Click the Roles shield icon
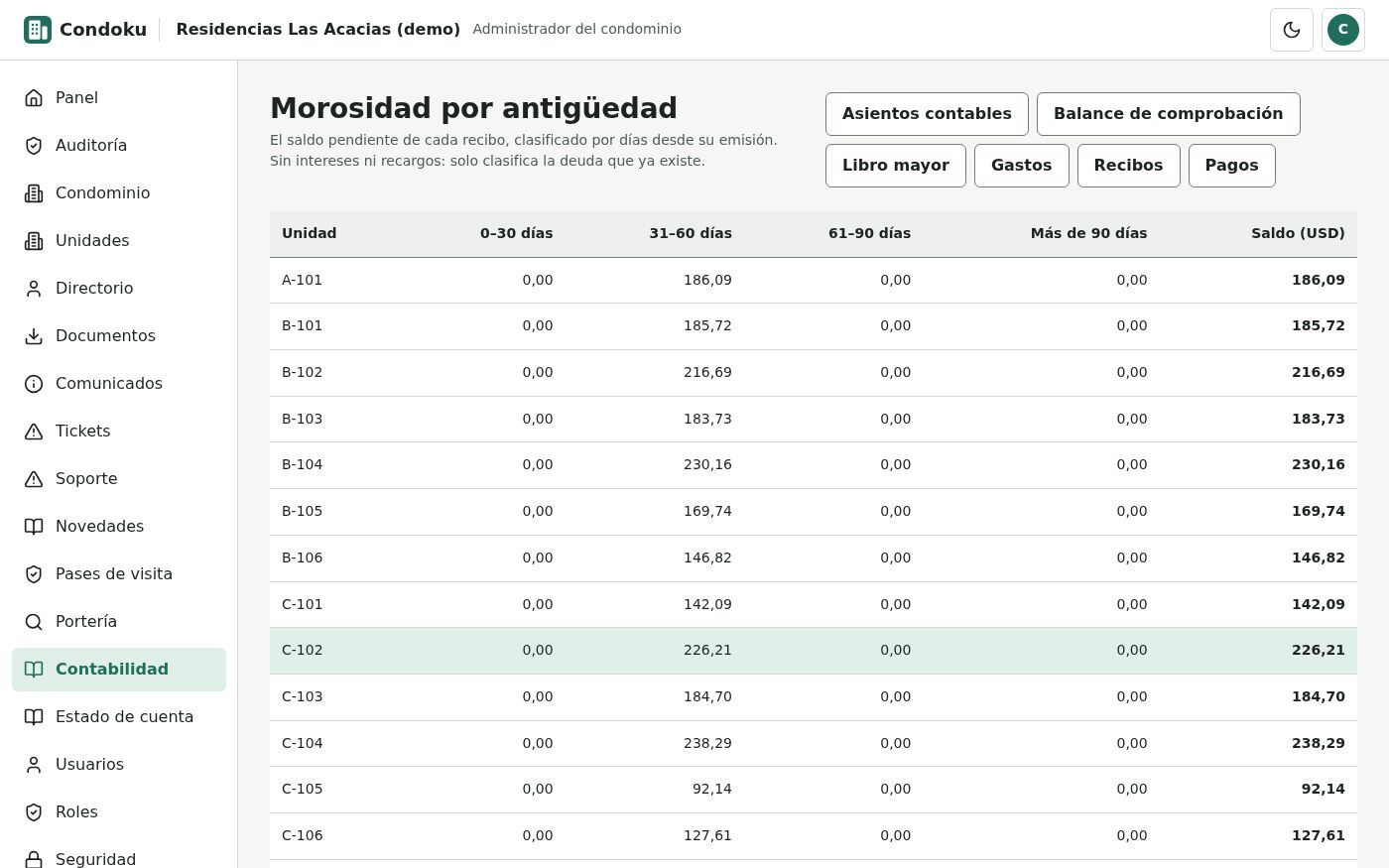The width and height of the screenshot is (1389, 868). pos(34,811)
